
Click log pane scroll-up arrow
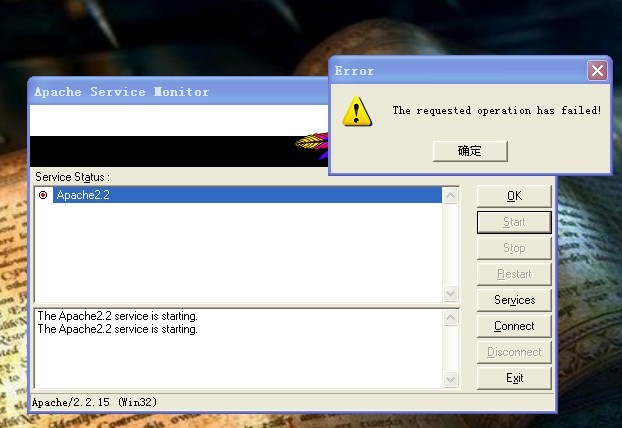click(451, 317)
